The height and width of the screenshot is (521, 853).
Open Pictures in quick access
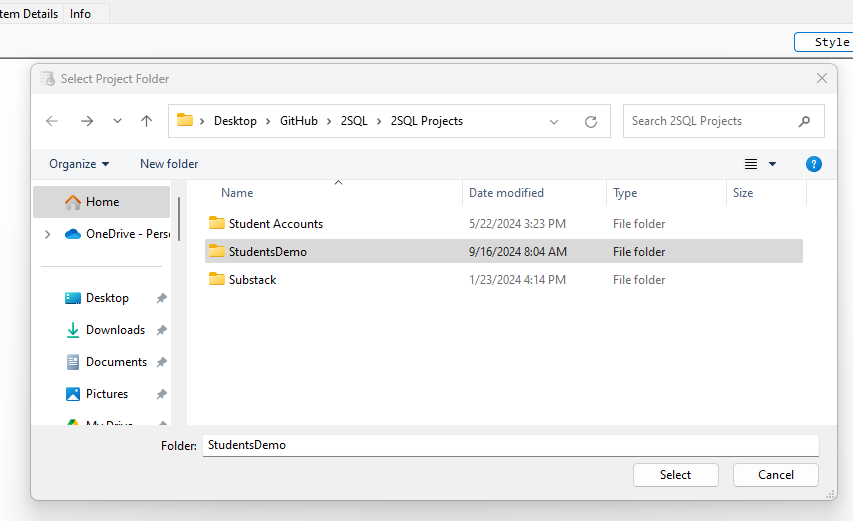[107, 394]
